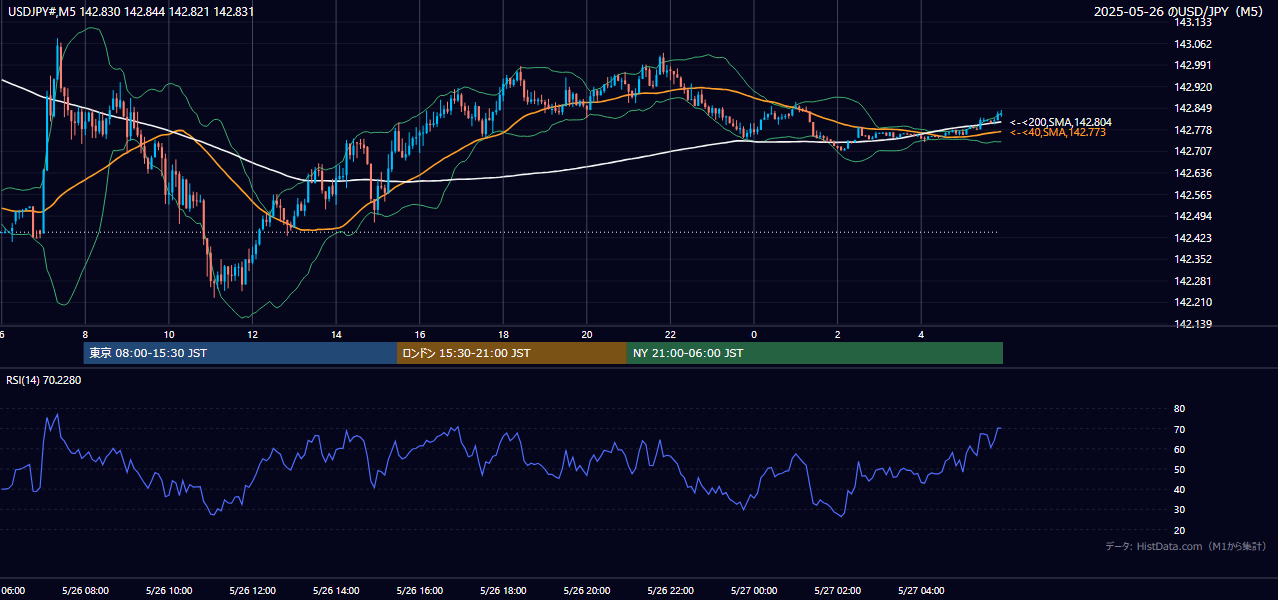Click hour tick 0 under the price chart
This screenshot has width=1278, height=600.
coord(754,334)
